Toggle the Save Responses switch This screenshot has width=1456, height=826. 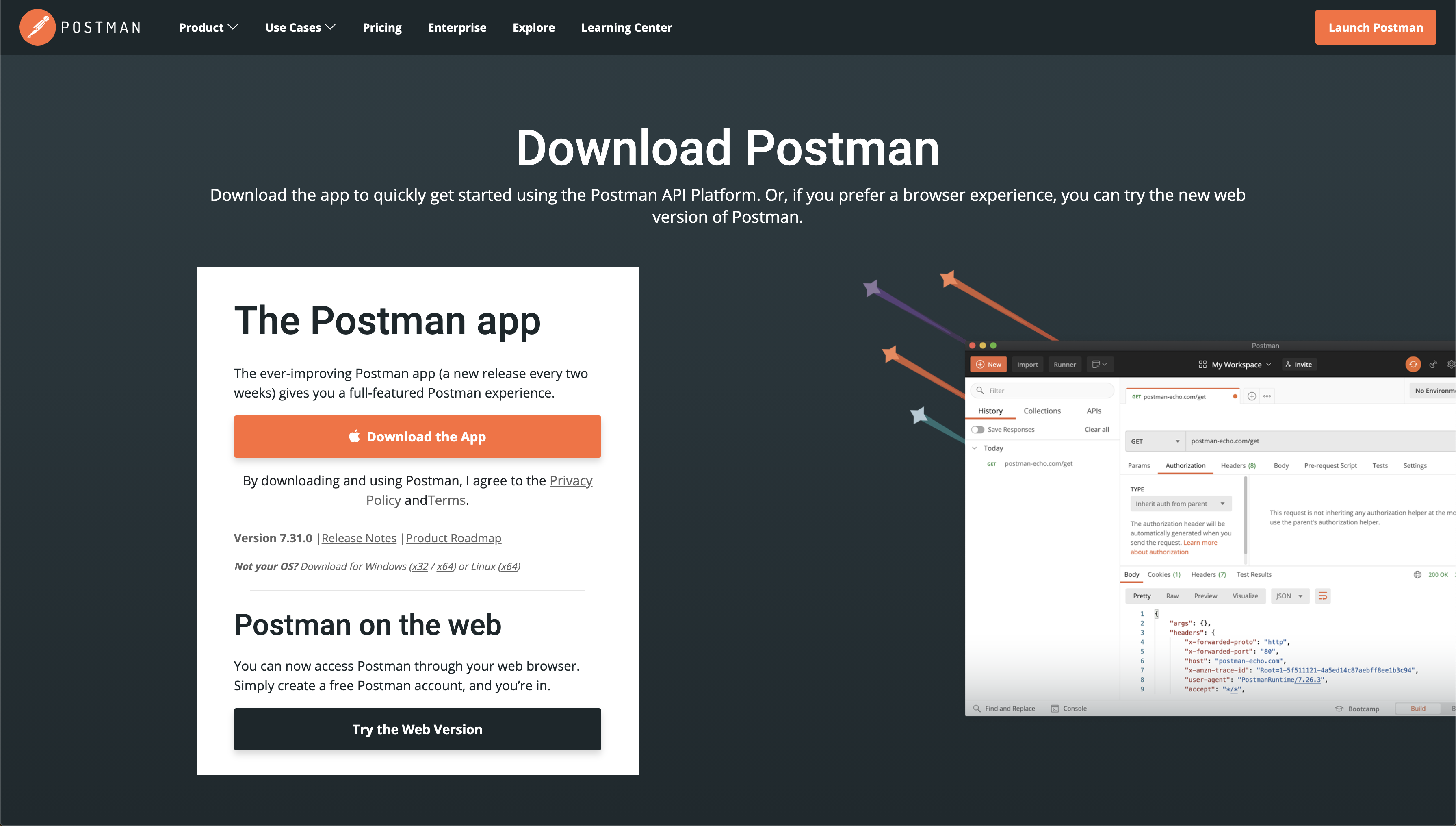tap(978, 429)
